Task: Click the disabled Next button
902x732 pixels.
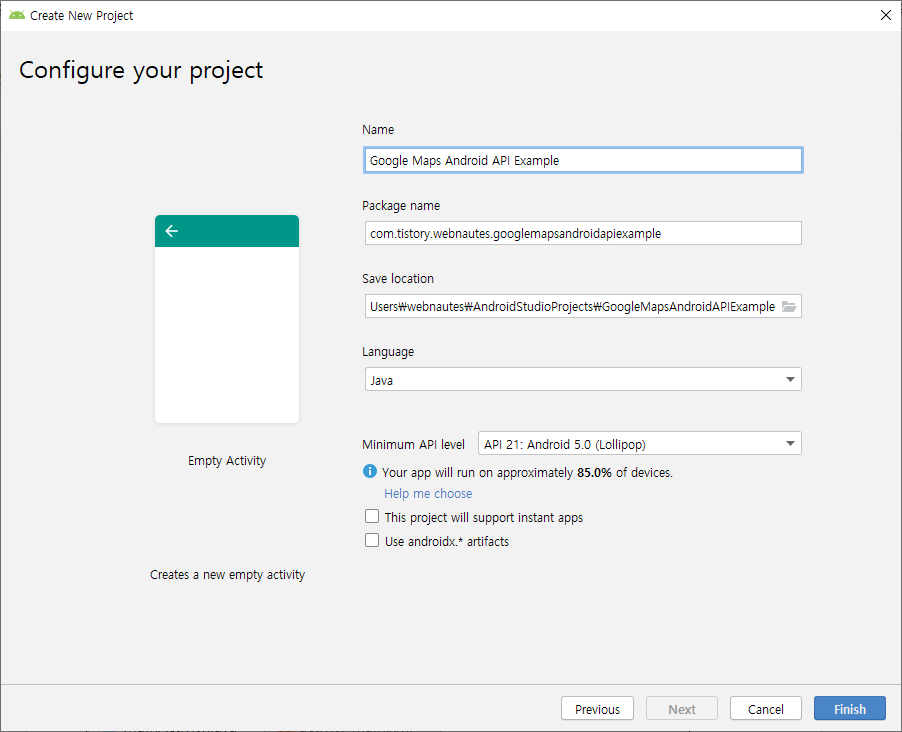Action: click(x=682, y=708)
